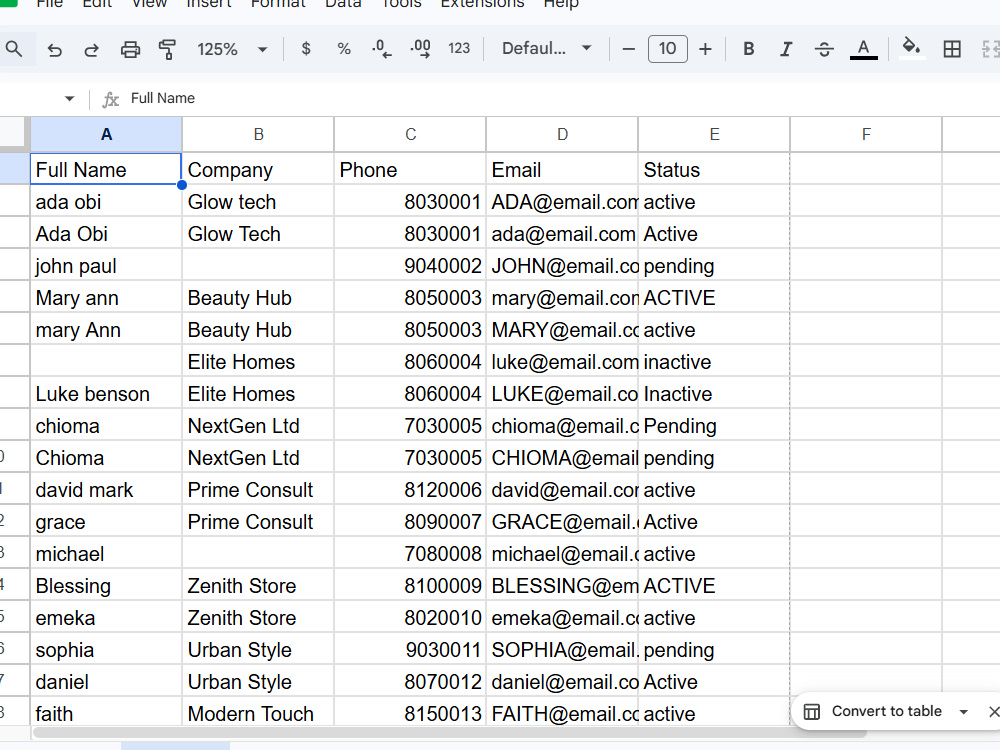Select column A header
This screenshot has height=750, width=1000.
pos(106,134)
